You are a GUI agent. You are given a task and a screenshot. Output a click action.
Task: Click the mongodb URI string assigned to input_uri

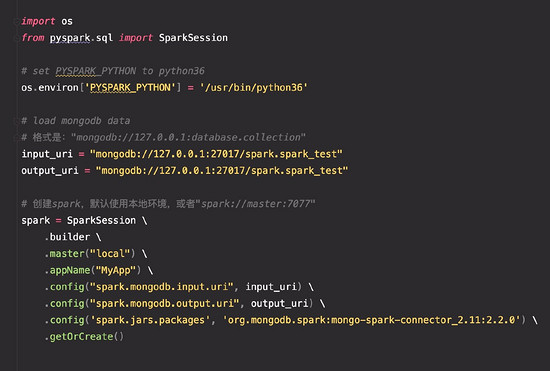coord(216,154)
